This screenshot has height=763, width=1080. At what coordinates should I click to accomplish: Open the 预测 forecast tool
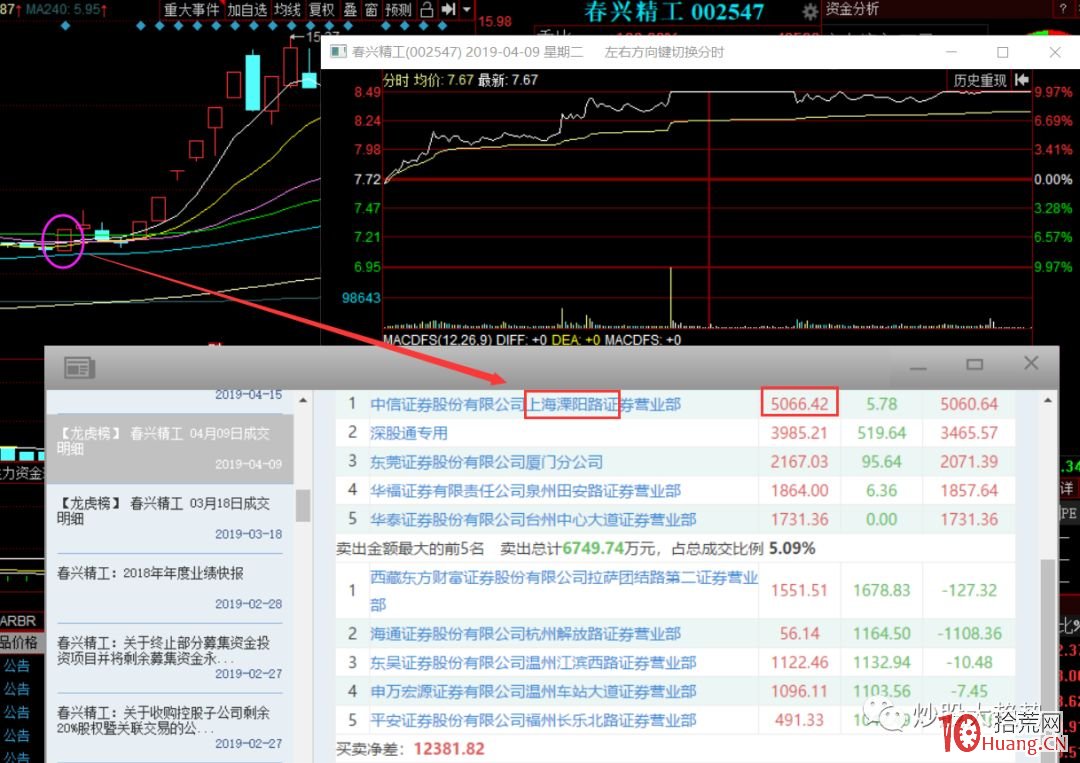[398, 10]
